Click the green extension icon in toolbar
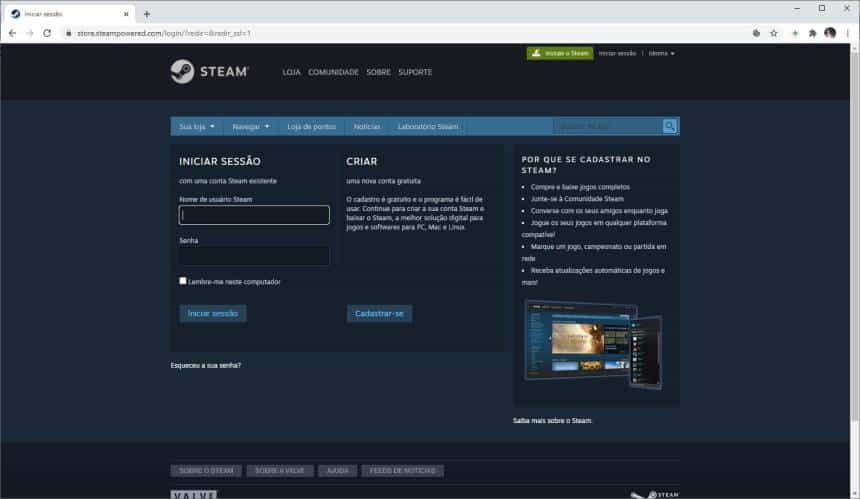 pos(795,33)
